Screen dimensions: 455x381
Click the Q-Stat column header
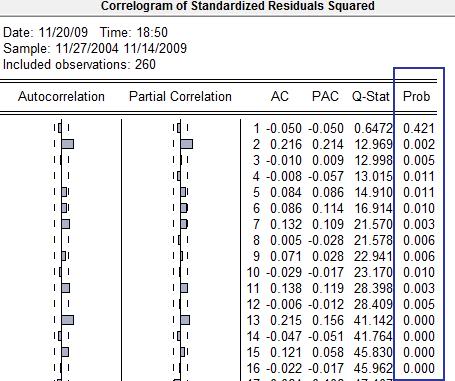pyautogui.click(x=371, y=96)
